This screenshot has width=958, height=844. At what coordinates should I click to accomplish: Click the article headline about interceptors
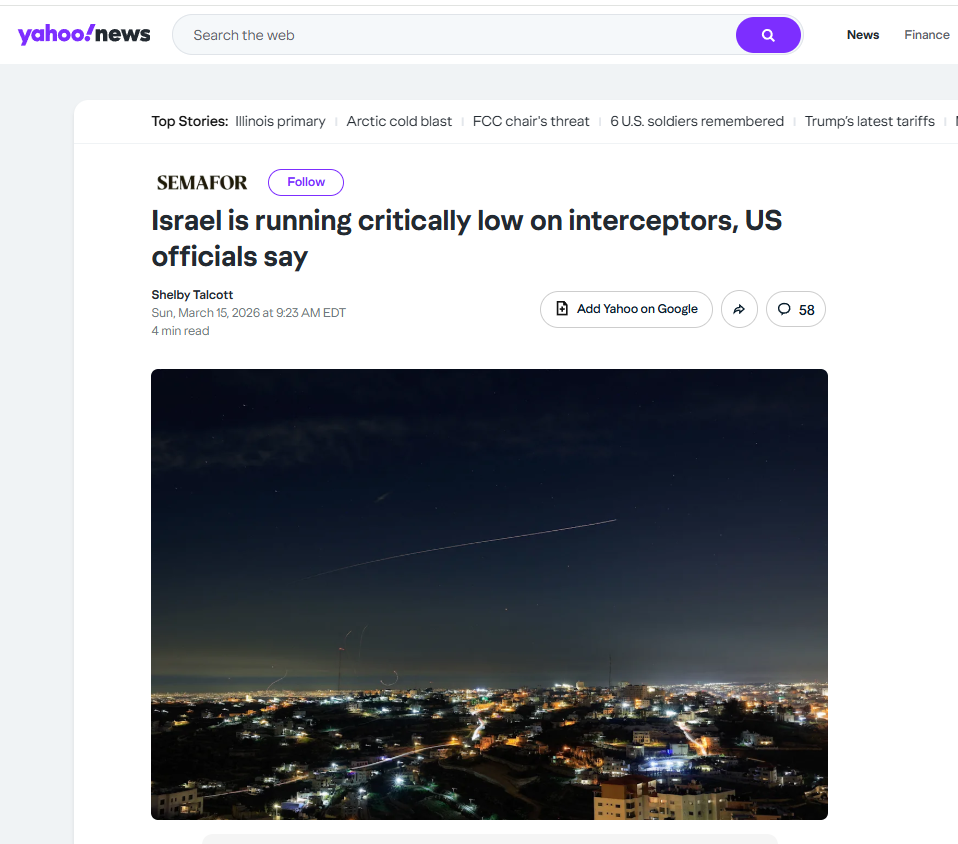click(466, 238)
